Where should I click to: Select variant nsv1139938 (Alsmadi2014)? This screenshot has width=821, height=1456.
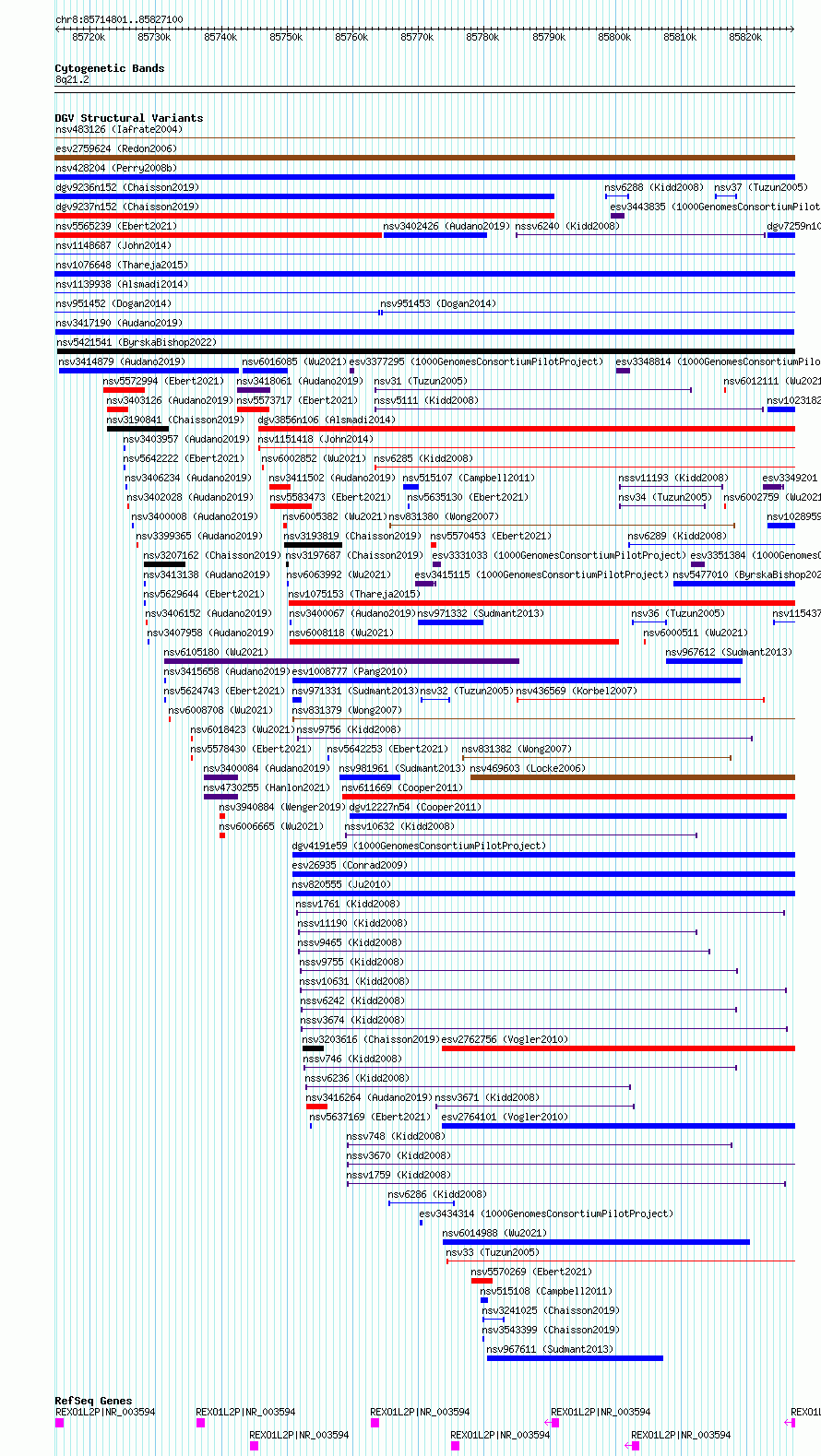122,284
